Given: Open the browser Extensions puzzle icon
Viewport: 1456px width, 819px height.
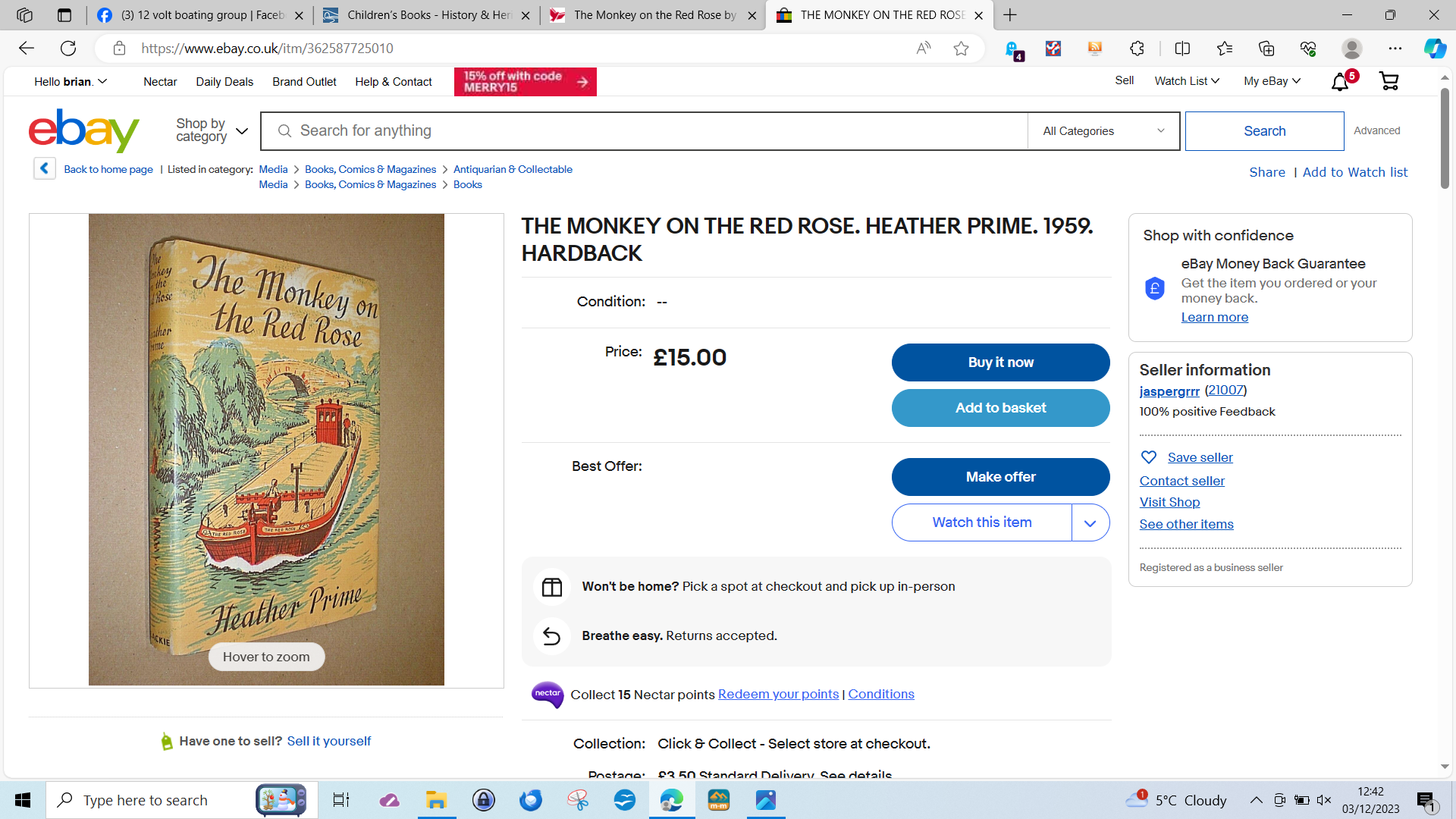Looking at the screenshot, I should tap(1137, 49).
